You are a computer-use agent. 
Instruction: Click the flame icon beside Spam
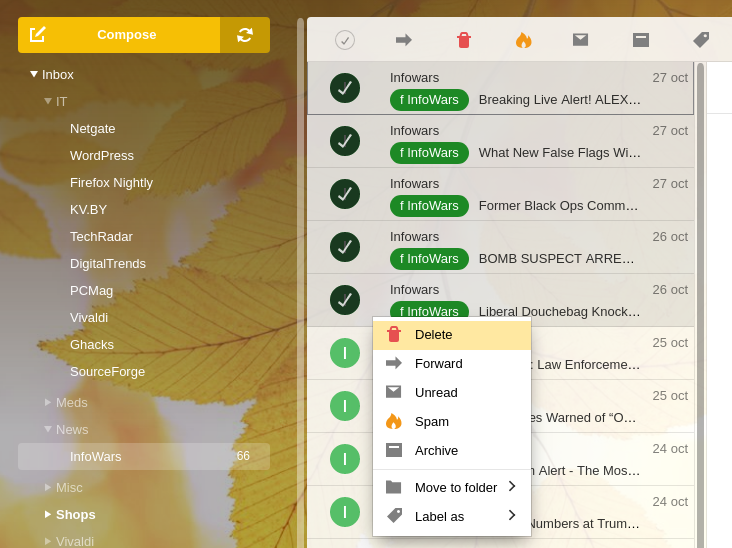tap(394, 421)
